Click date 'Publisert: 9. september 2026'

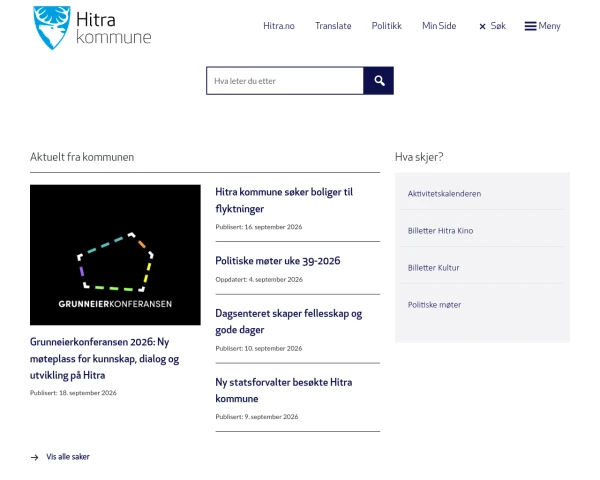pos(257,417)
